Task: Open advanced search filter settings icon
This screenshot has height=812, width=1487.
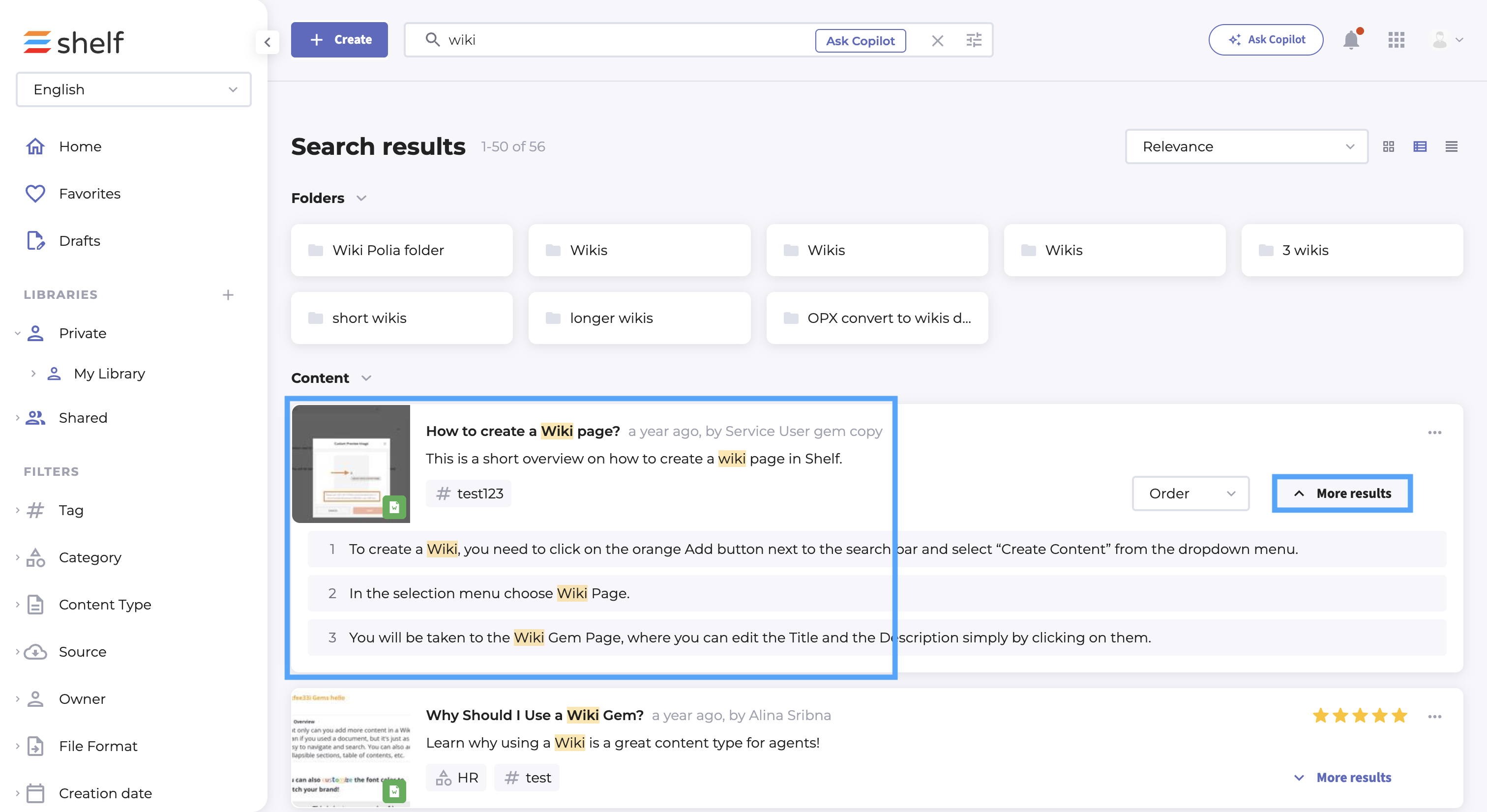Action: click(974, 40)
